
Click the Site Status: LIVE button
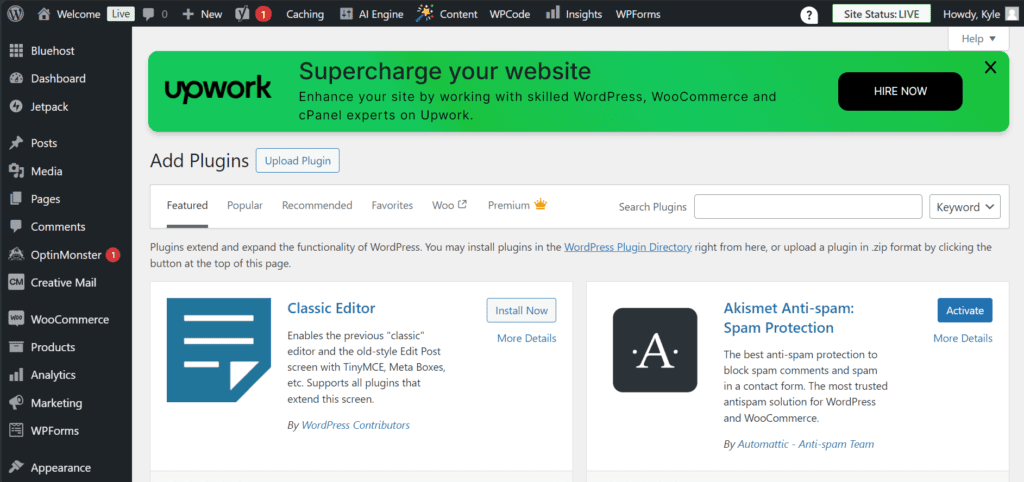pyautogui.click(x=881, y=14)
